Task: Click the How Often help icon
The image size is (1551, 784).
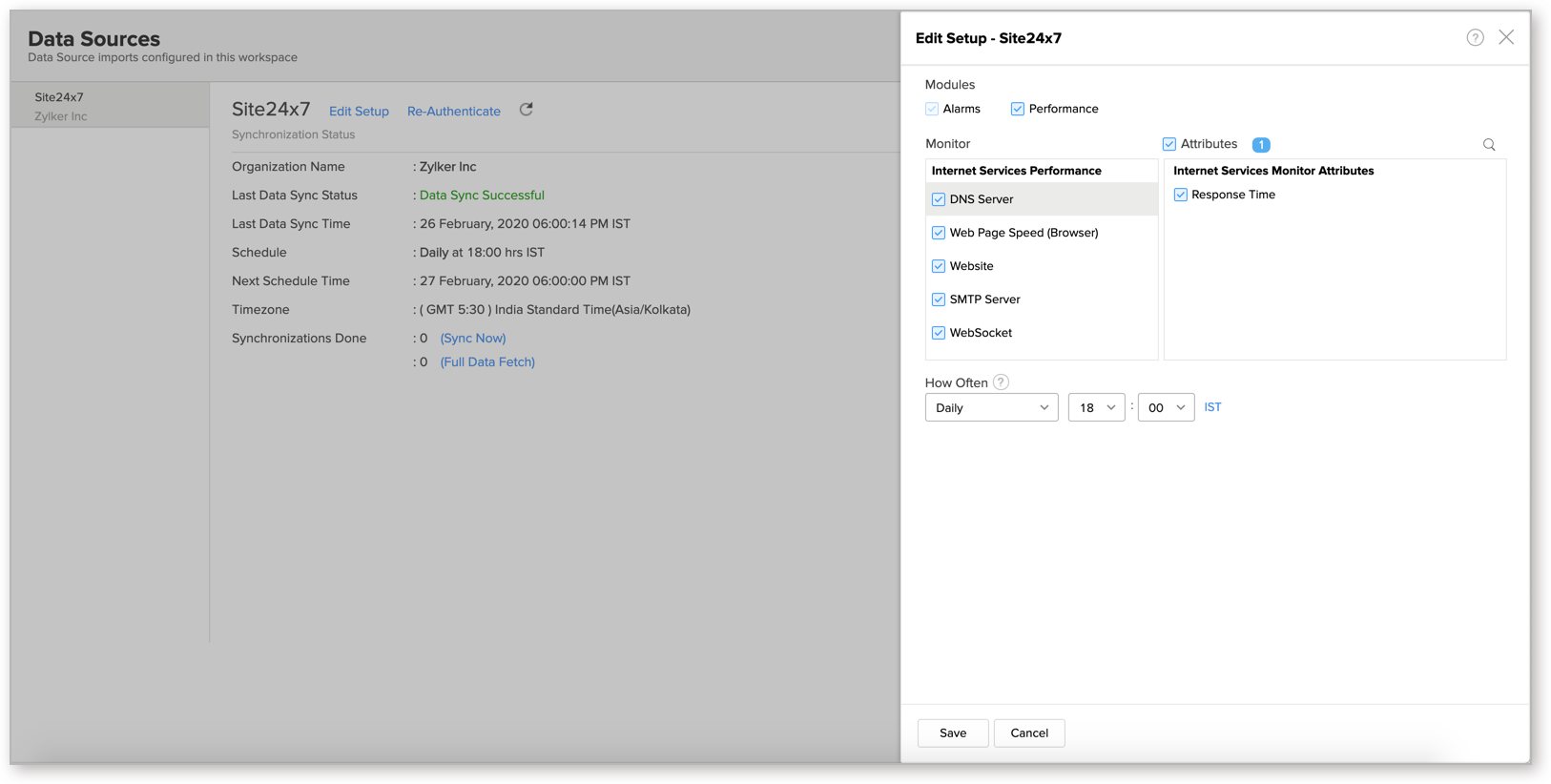Action: tap(1001, 382)
